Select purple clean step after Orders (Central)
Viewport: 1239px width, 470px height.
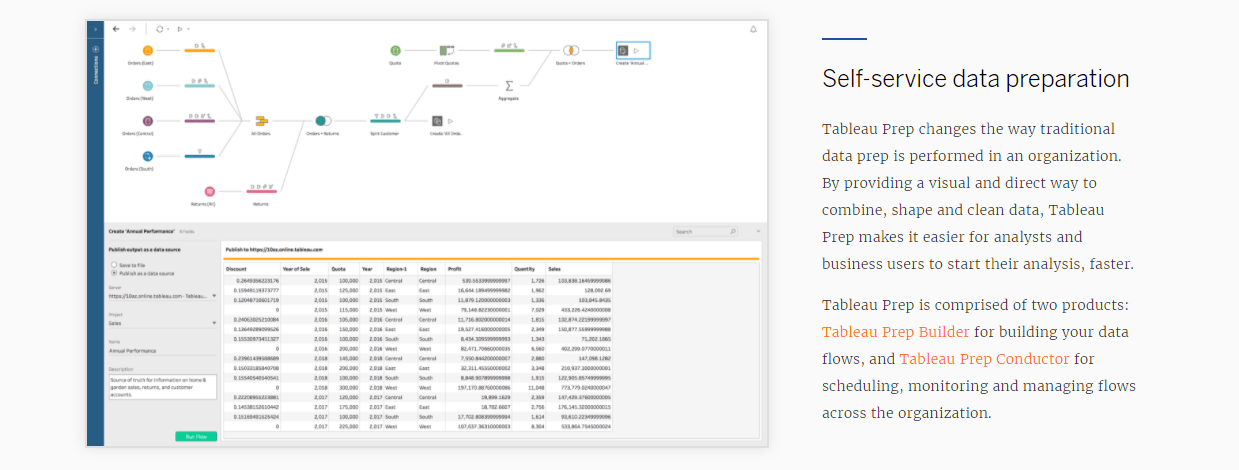pos(199,120)
